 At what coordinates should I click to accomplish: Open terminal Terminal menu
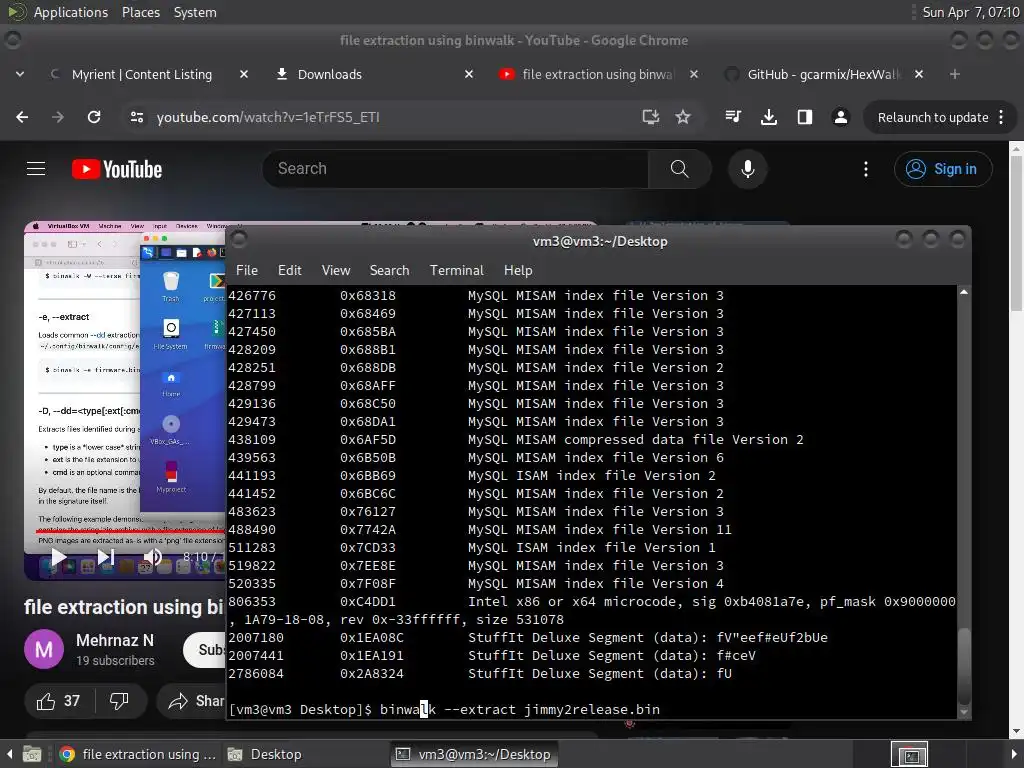point(456,270)
